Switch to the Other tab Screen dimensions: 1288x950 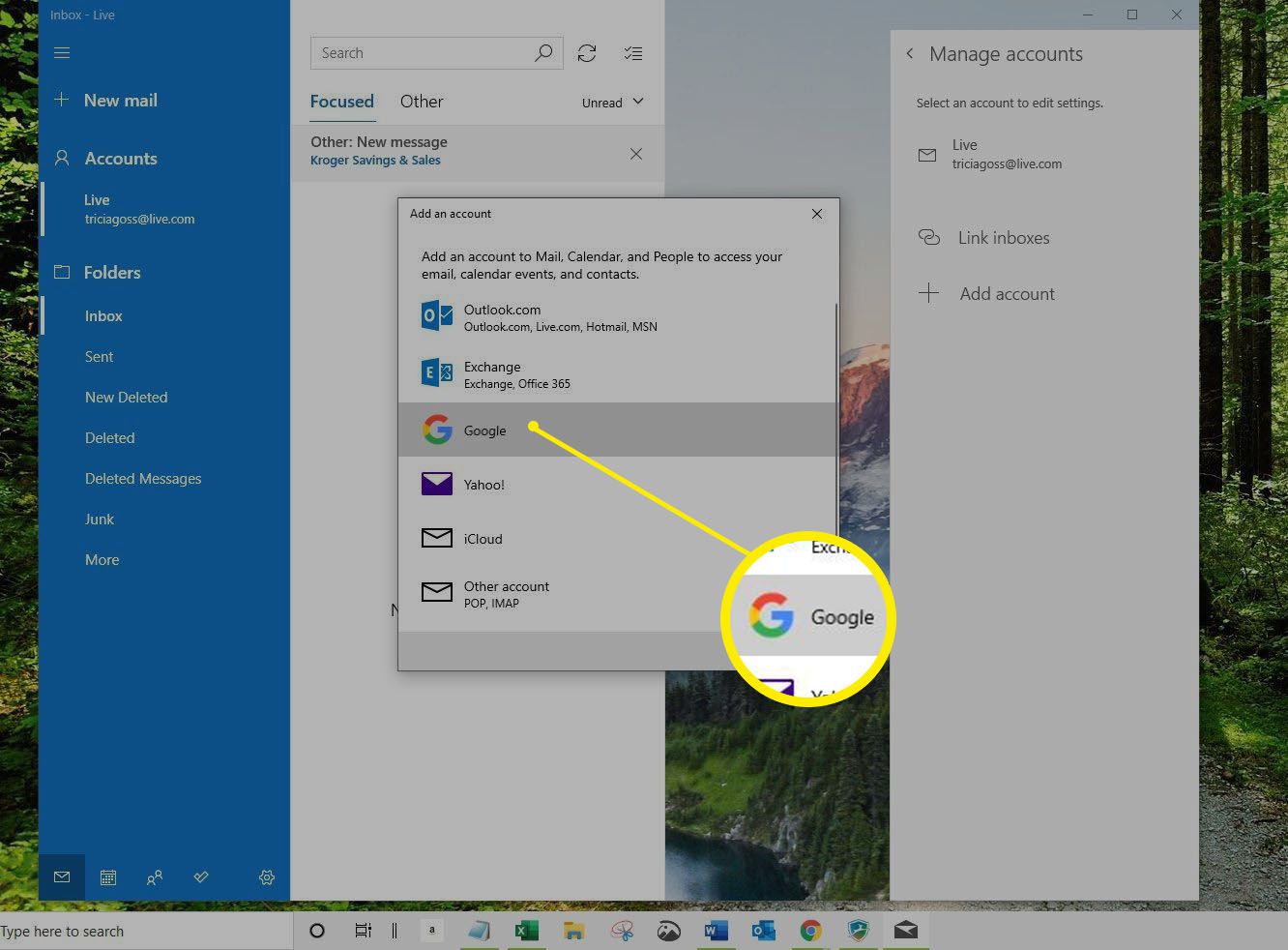[x=422, y=102]
